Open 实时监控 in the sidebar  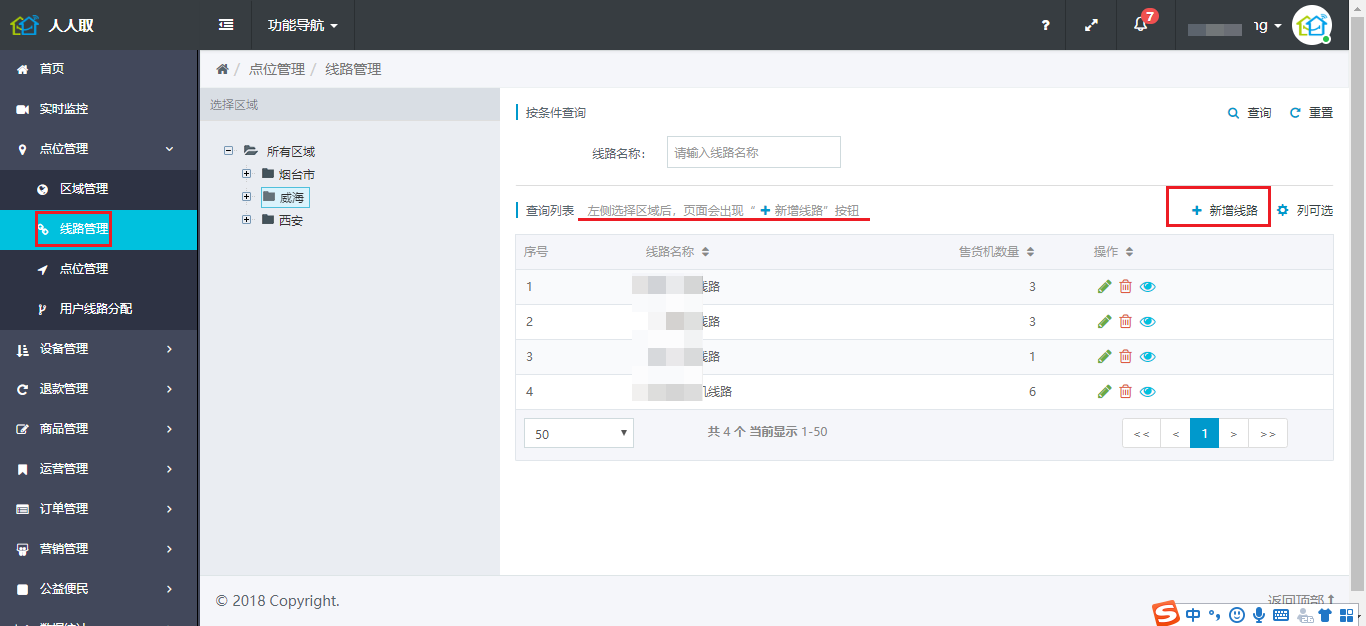coord(98,109)
